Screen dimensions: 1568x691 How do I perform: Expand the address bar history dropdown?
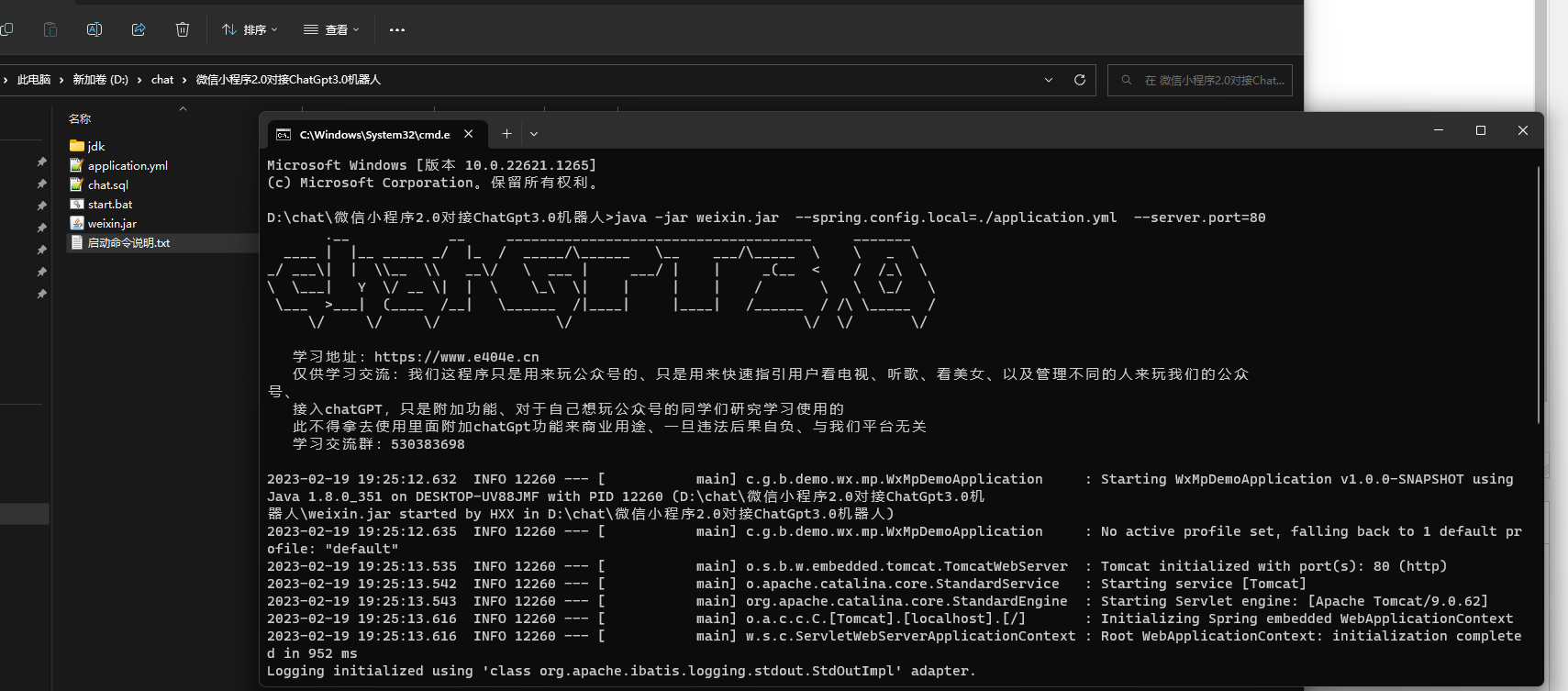click(x=1049, y=80)
